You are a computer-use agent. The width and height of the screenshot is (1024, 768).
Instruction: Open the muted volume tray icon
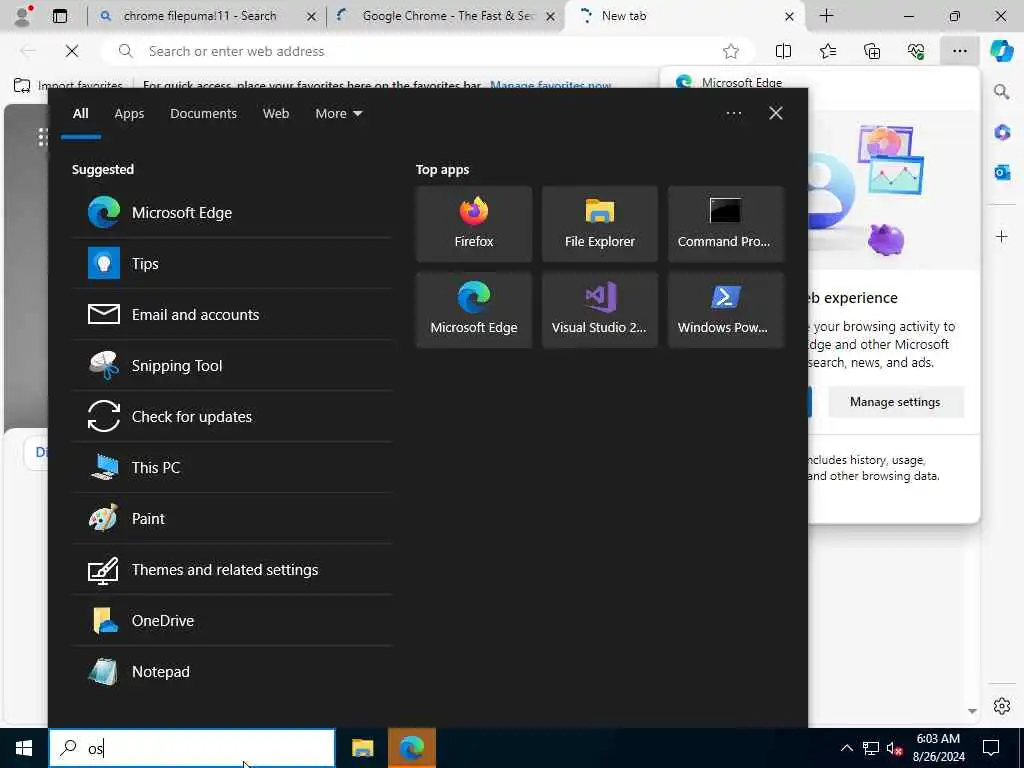894,748
